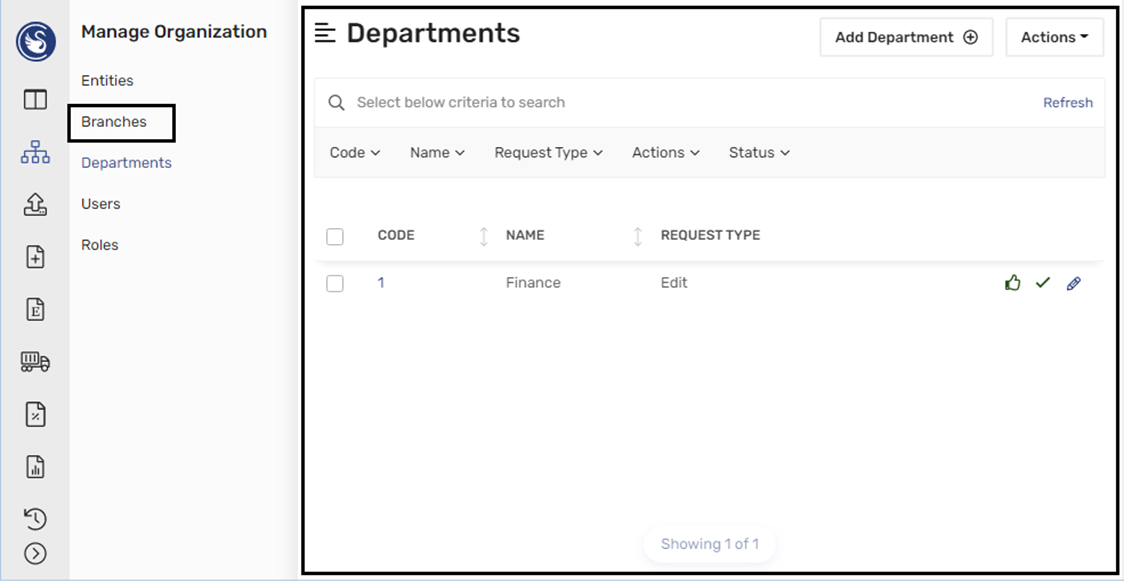Click the bar chart report icon in sidebar
Screen dimensions: 1124x582
pos(35,466)
